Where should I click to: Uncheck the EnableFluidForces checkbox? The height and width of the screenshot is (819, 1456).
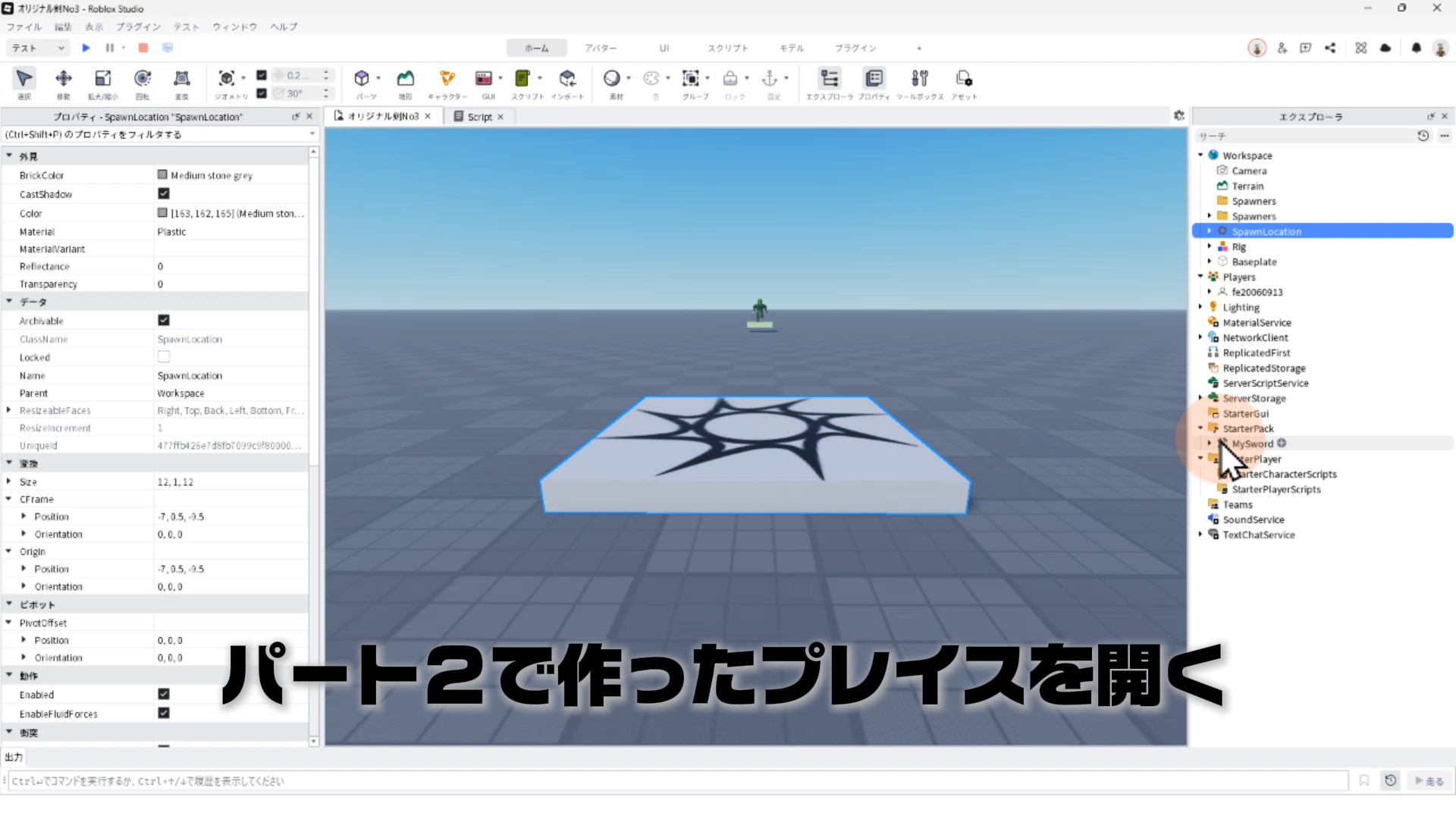[164, 714]
